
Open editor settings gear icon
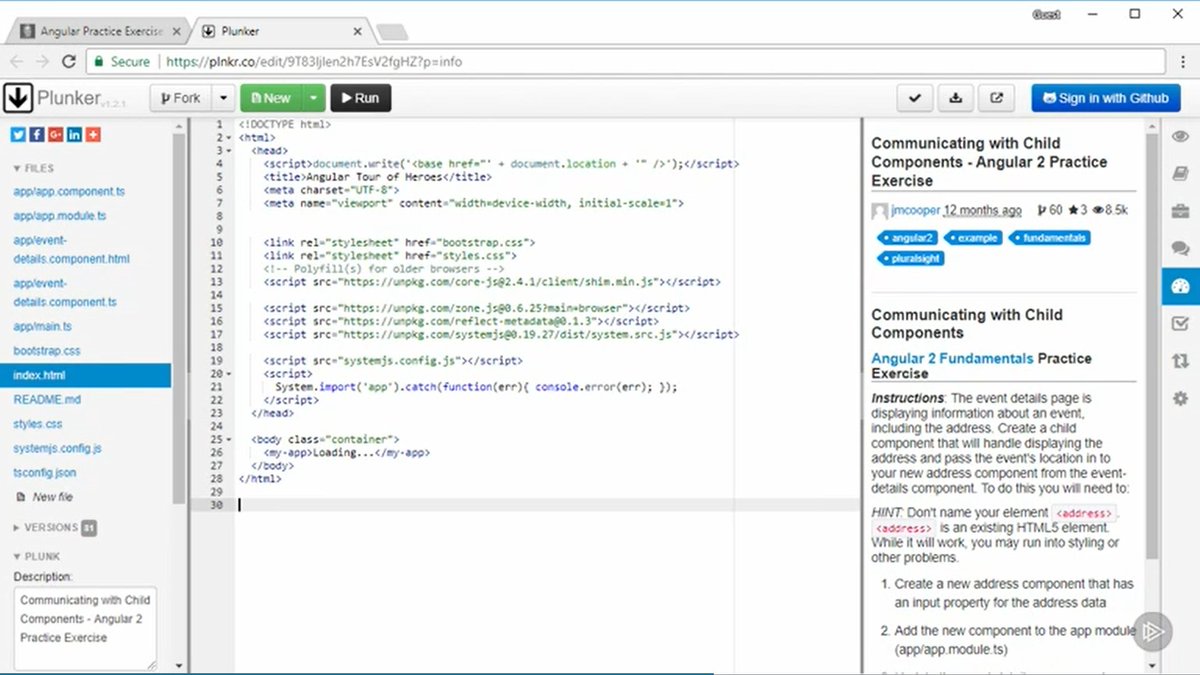click(x=1180, y=398)
